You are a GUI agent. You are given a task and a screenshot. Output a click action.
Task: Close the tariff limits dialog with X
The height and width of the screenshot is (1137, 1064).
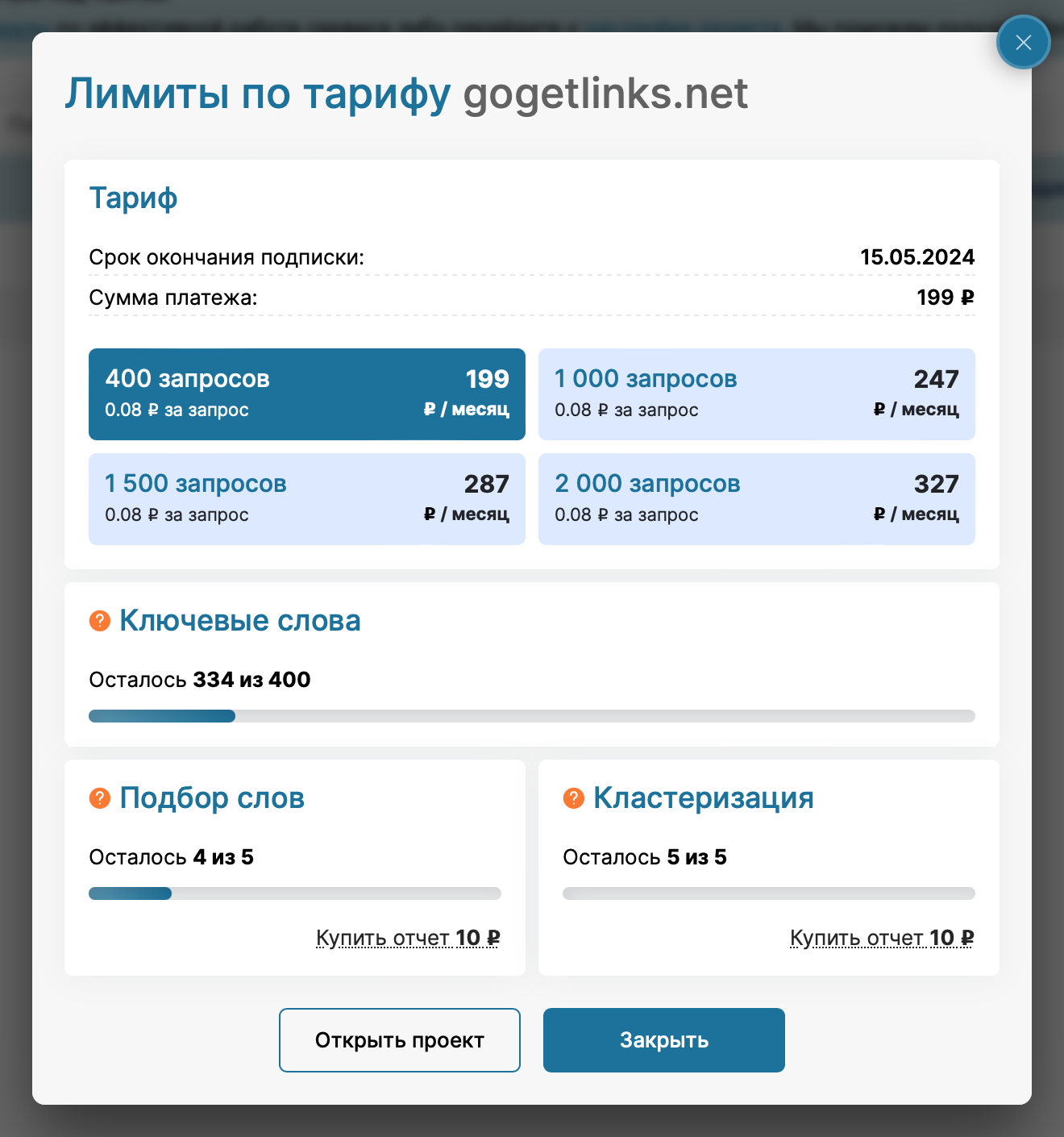[x=1023, y=42]
